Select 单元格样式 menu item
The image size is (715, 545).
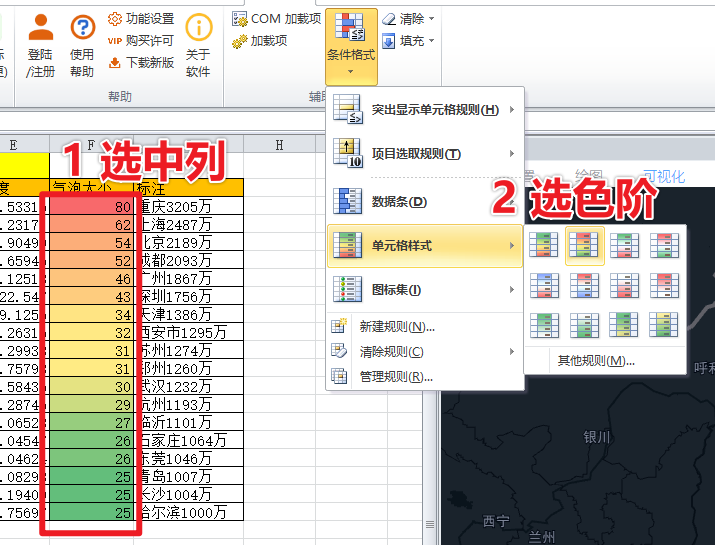pyautogui.click(x=425, y=246)
